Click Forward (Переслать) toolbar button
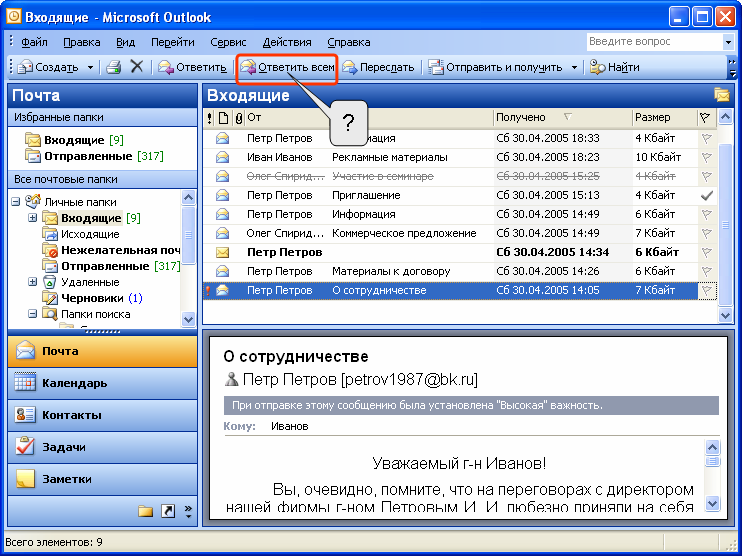742x556 pixels. pos(378,67)
